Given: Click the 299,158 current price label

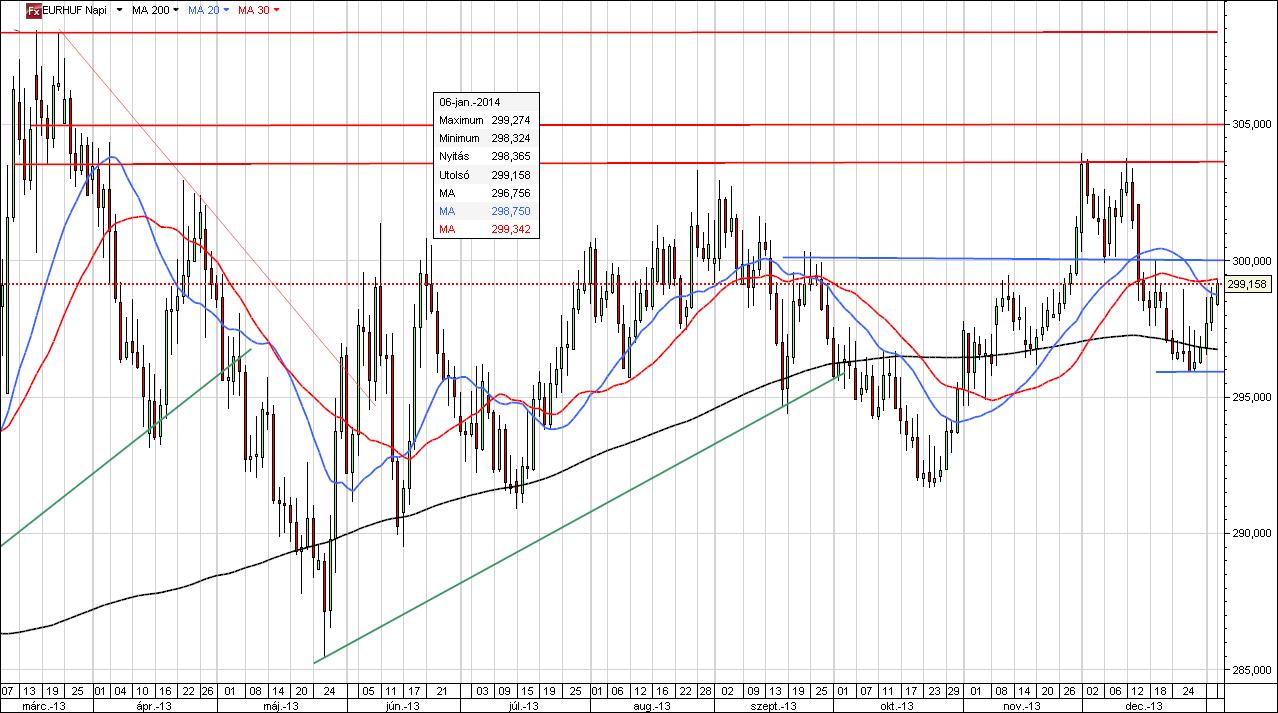Looking at the screenshot, I should tap(1247, 284).
